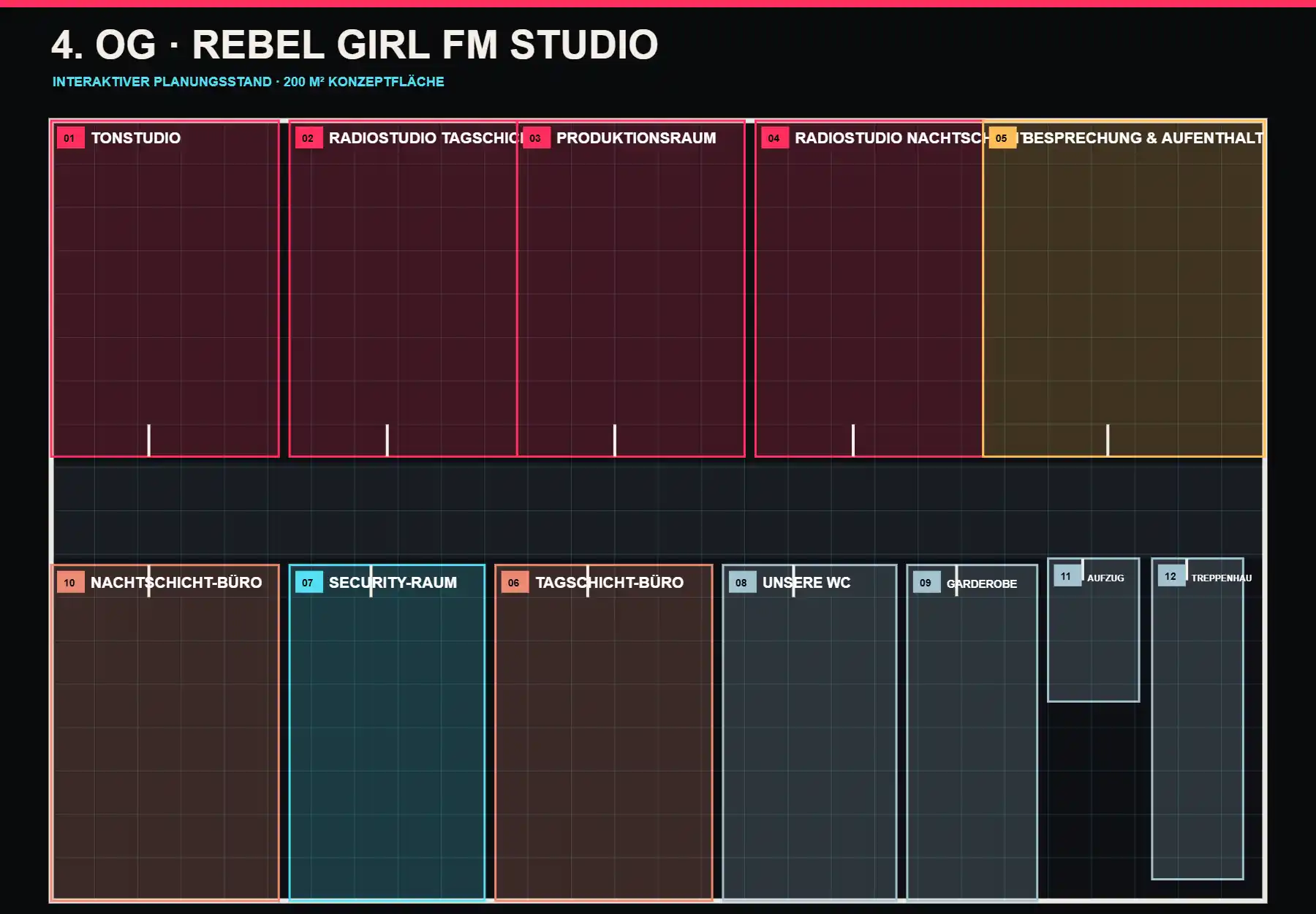Viewport: 1316px width, 914px height.
Task: Select the 'SECURITY-RAUM' room label
Action: 393,583
